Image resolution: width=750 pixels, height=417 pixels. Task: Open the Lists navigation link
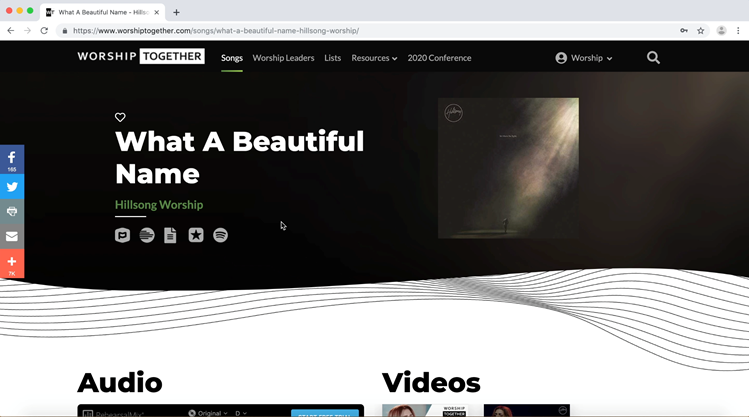pyautogui.click(x=332, y=58)
